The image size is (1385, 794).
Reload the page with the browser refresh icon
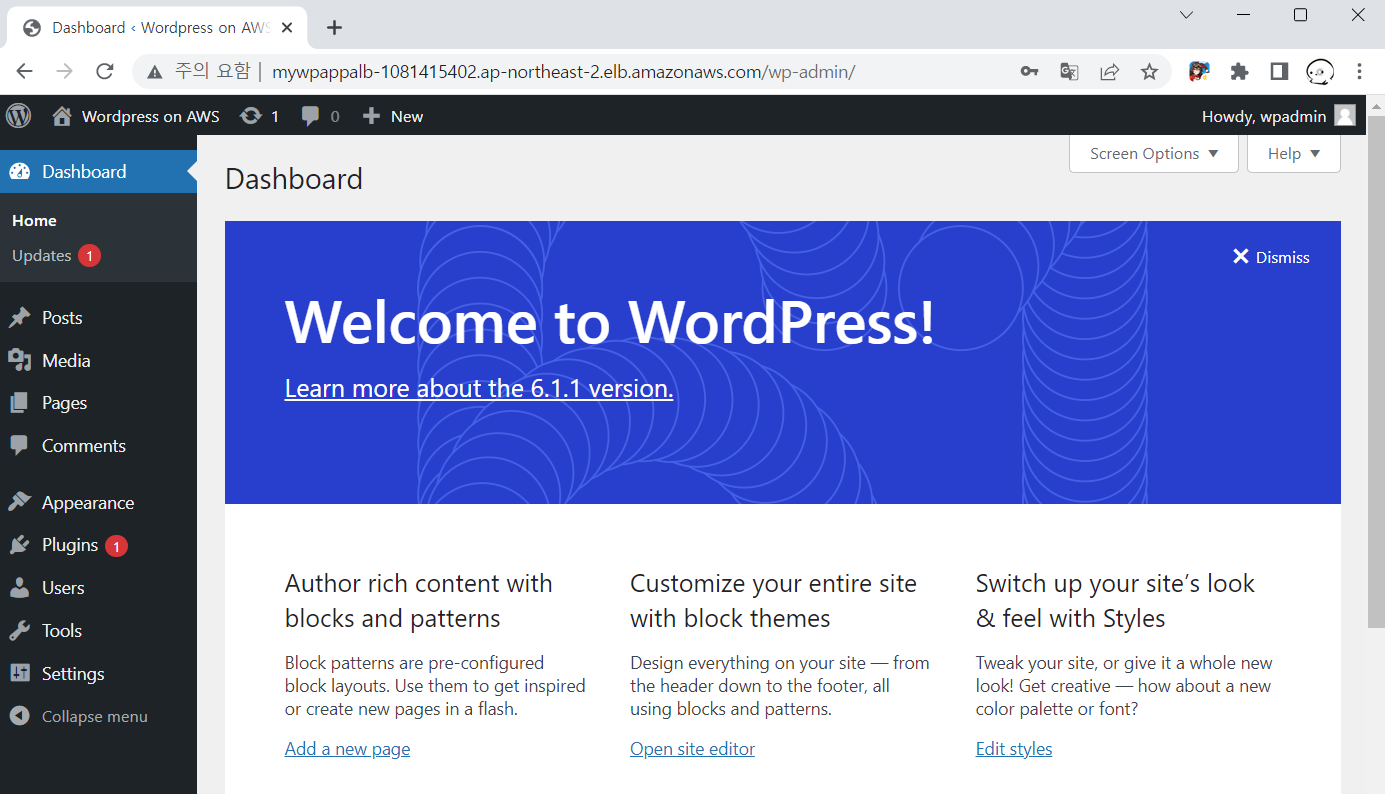pos(104,71)
